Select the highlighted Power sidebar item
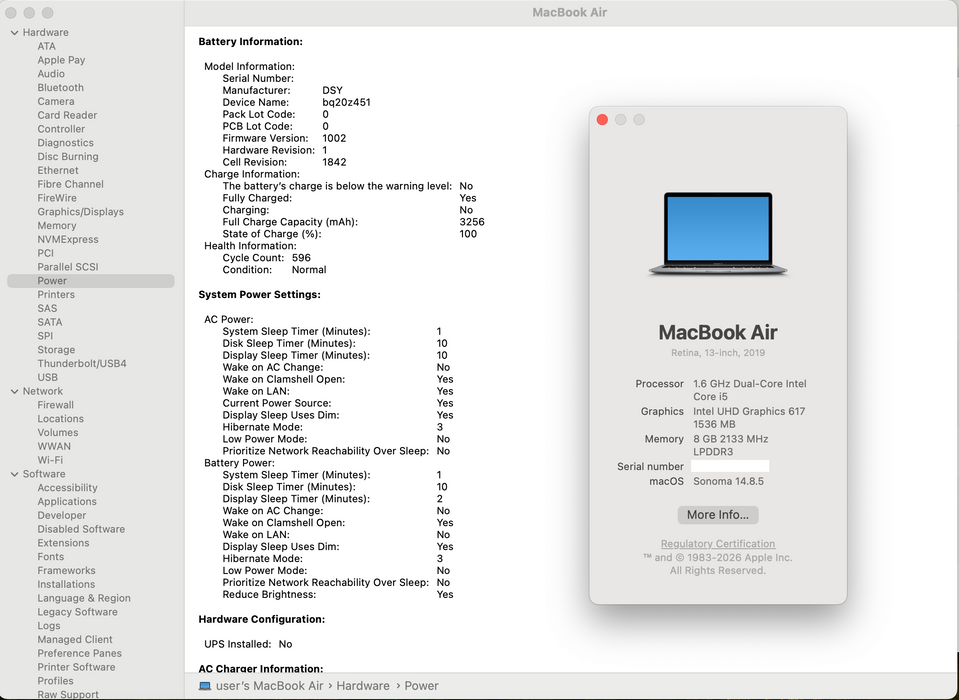 (x=91, y=281)
